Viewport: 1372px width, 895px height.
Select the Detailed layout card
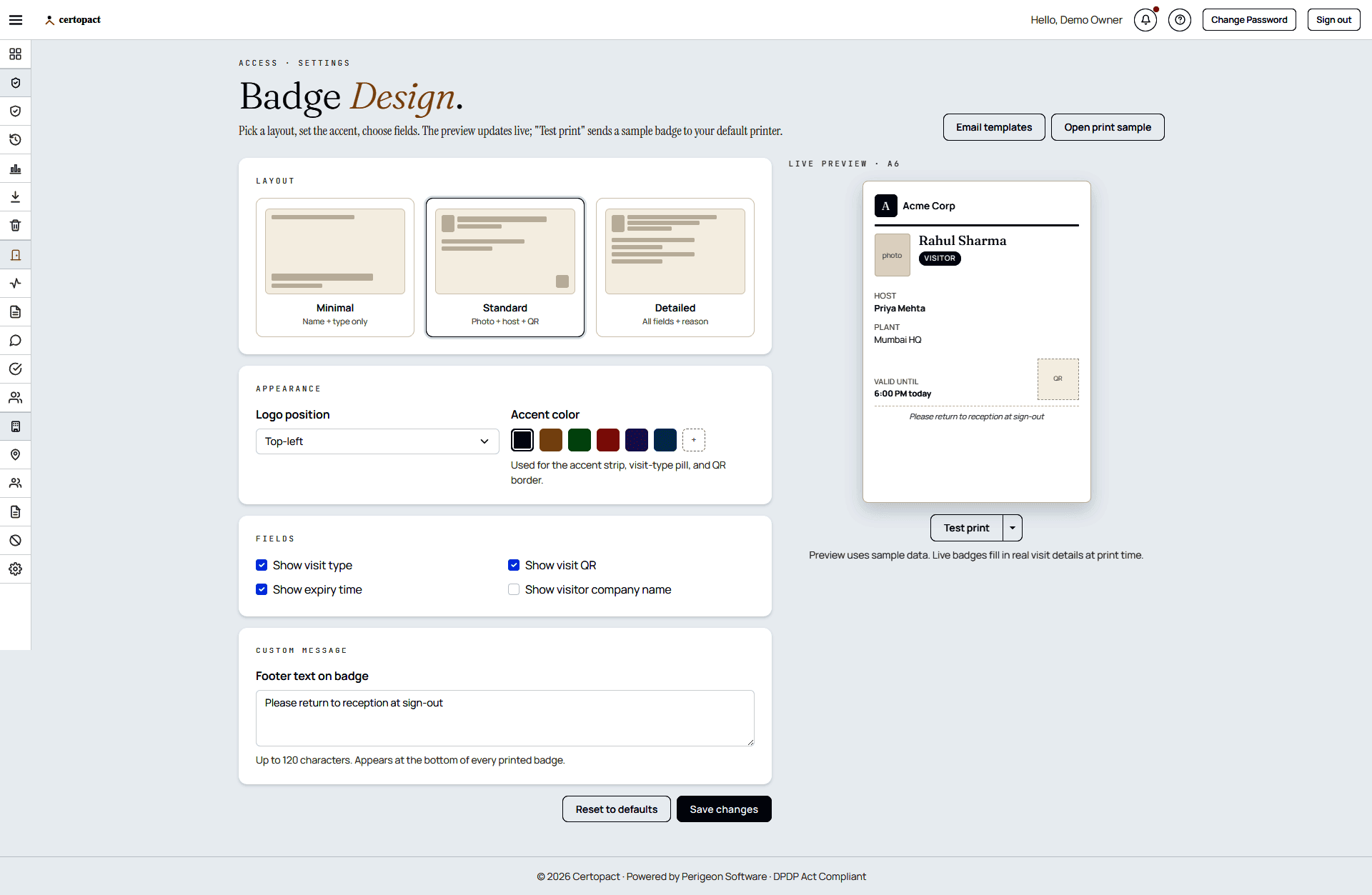[x=675, y=267]
